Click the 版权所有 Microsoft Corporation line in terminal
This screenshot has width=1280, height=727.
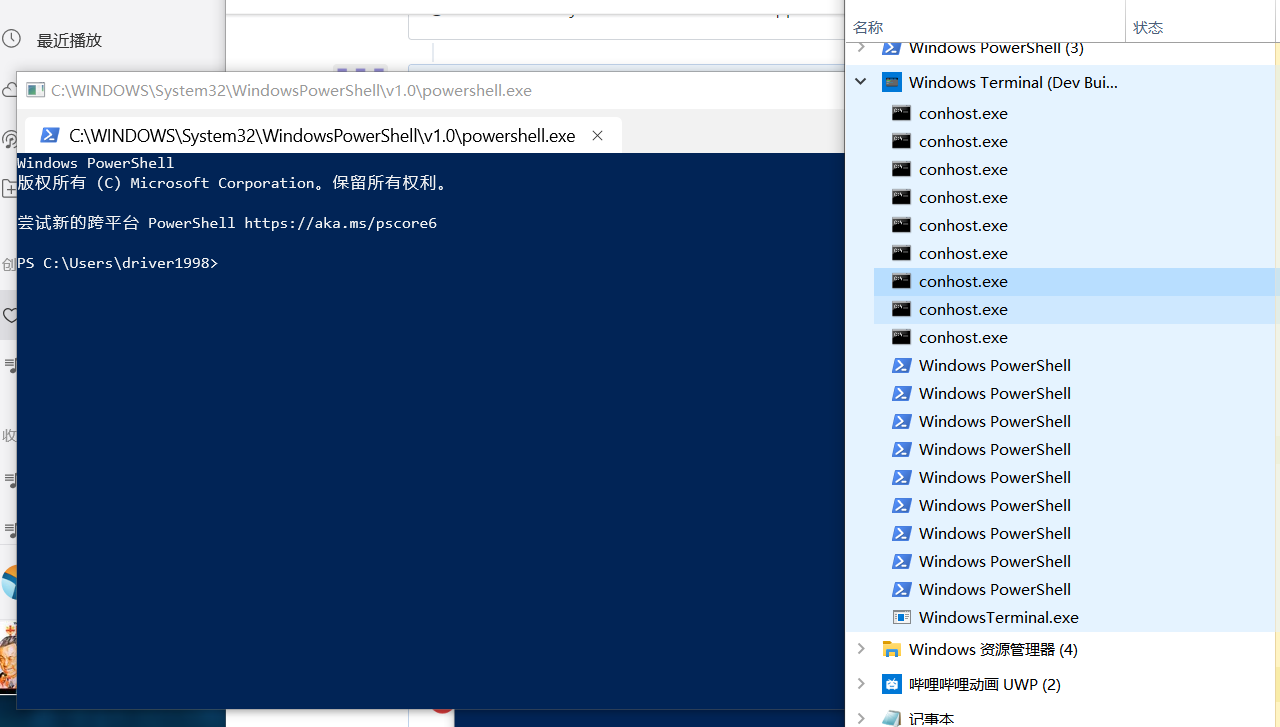(235, 183)
